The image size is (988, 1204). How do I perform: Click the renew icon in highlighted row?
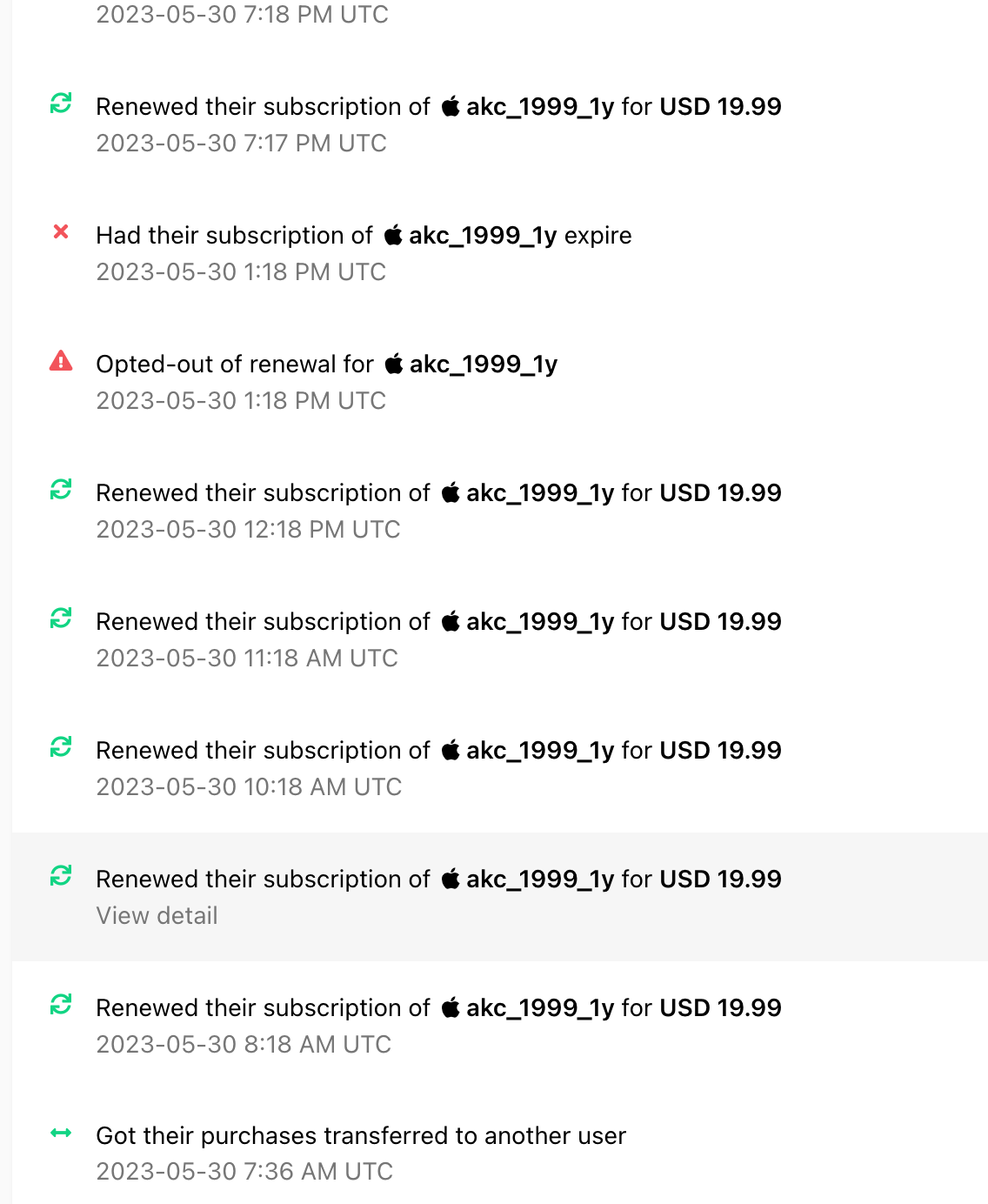click(61, 876)
